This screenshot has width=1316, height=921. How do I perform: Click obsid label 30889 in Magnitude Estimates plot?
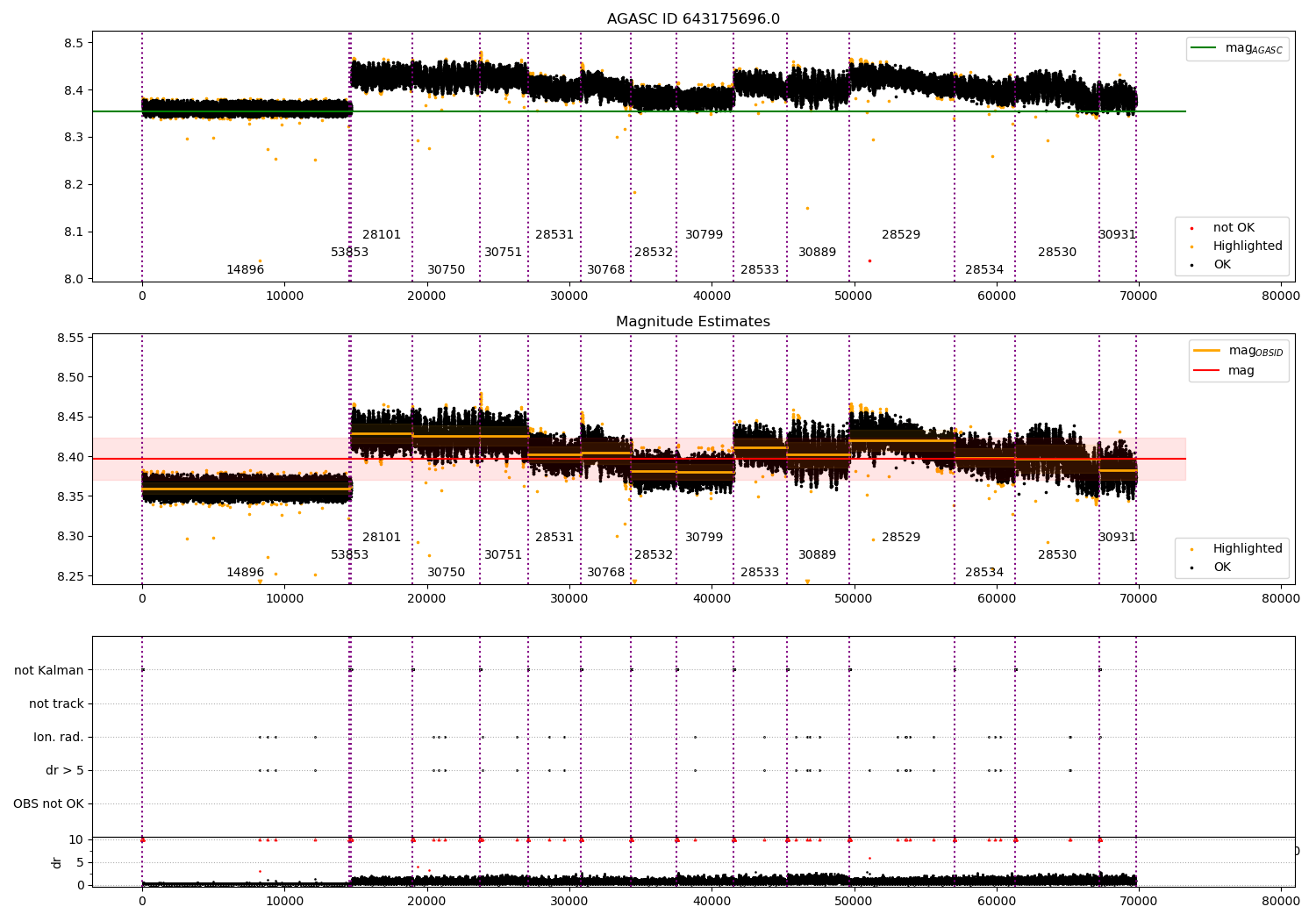pos(817,555)
